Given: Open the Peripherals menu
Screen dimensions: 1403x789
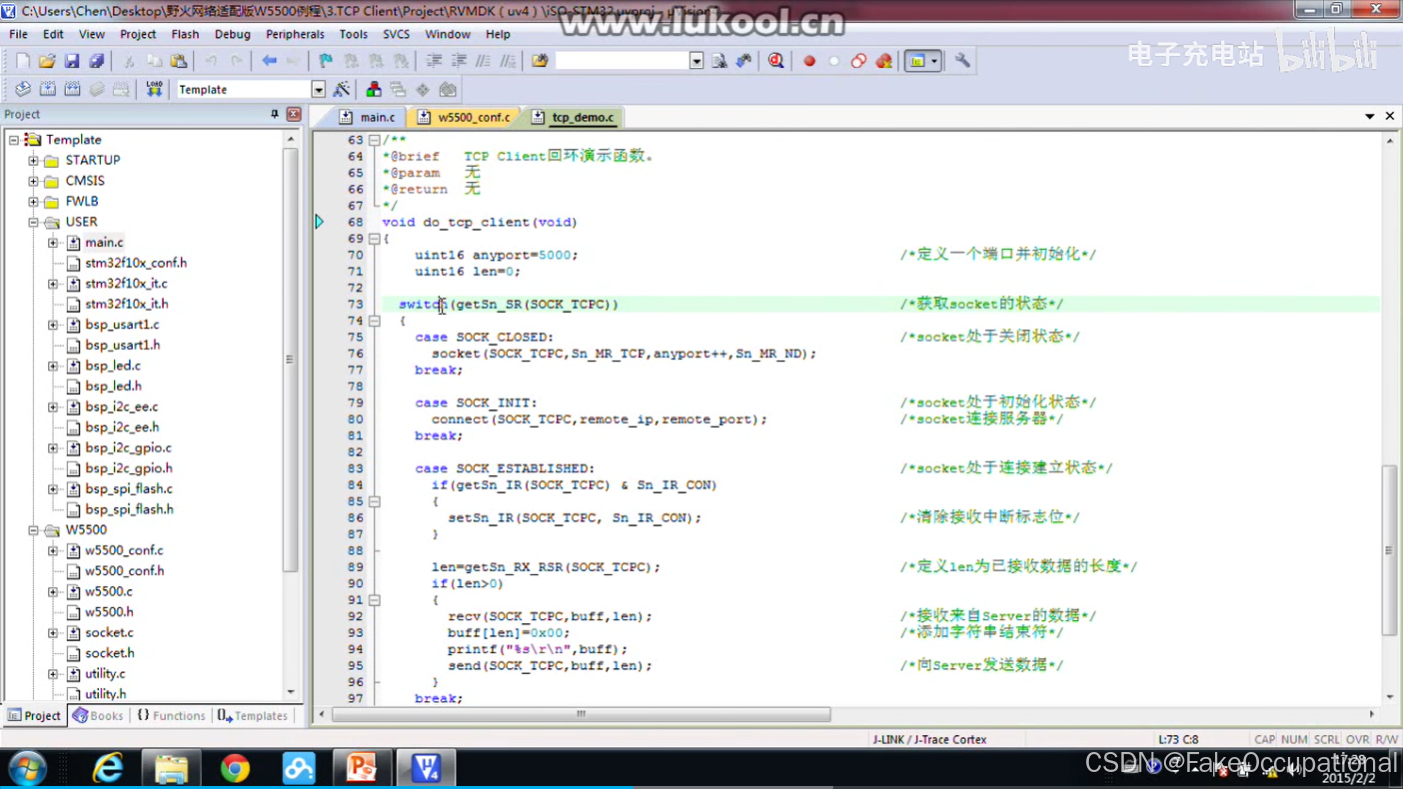Looking at the screenshot, I should pos(295,34).
